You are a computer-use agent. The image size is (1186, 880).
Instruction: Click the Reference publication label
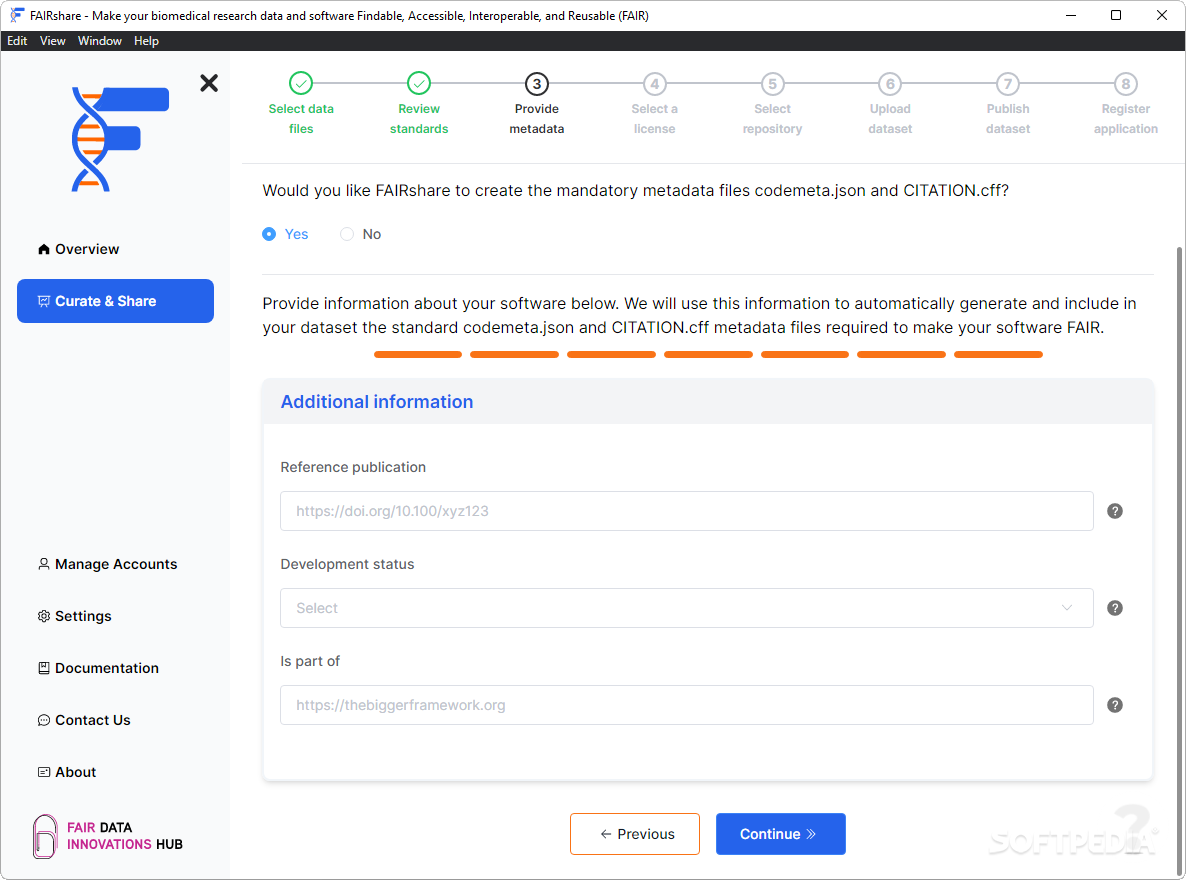click(x=353, y=467)
